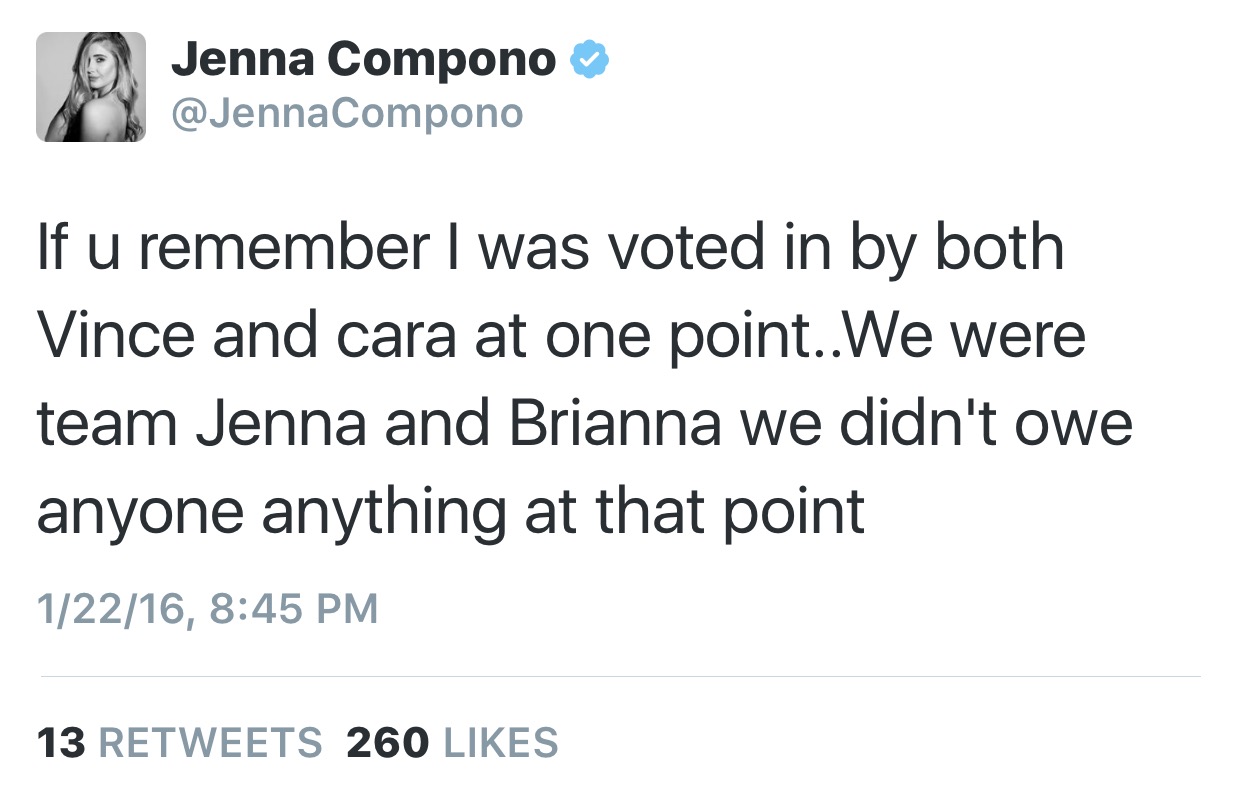Image resolution: width=1242 pixels, height=802 pixels.
Task: Click the 8:45 PM time text
Action: pos(293,608)
